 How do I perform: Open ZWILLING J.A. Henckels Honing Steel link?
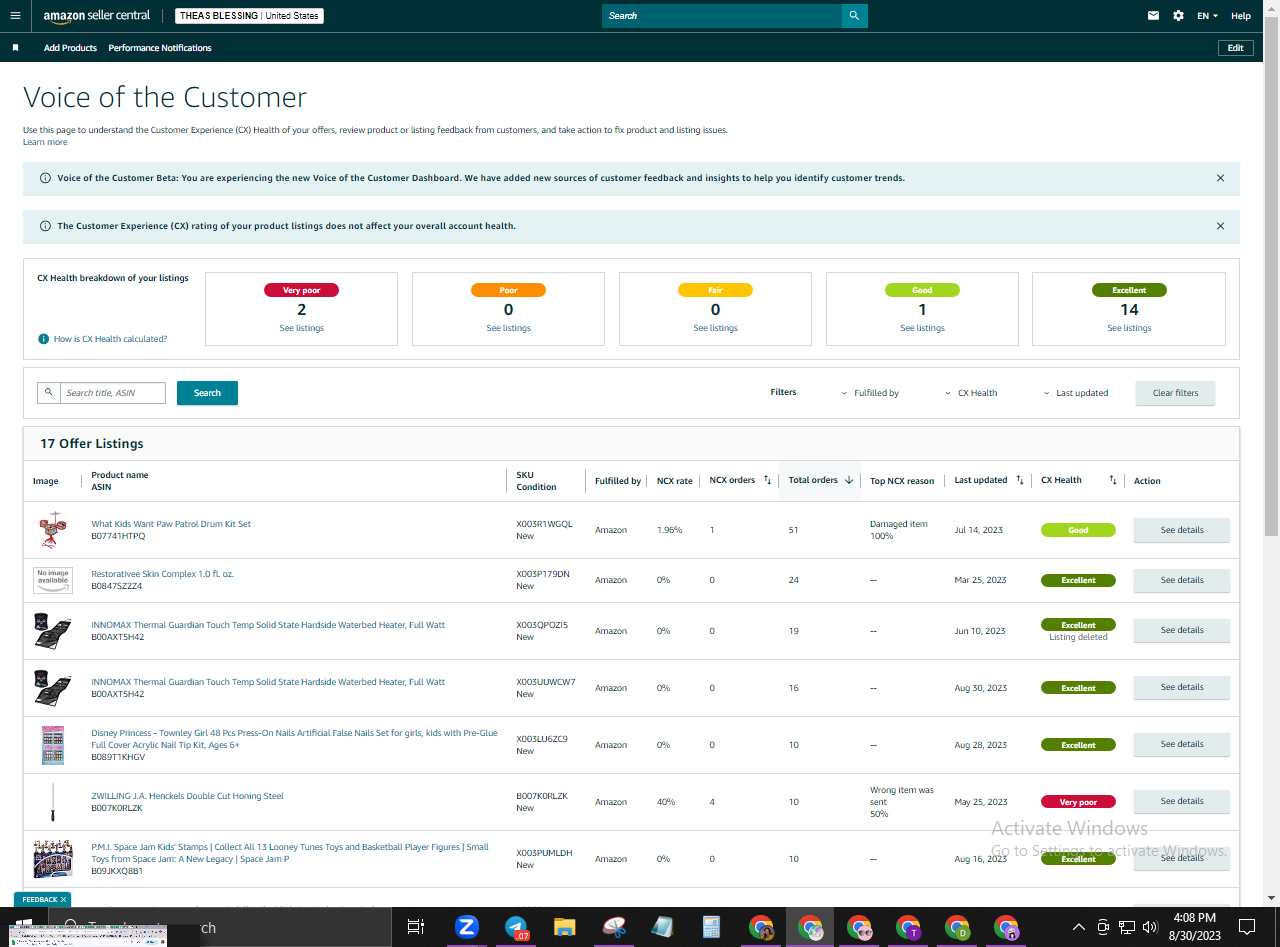(187, 796)
